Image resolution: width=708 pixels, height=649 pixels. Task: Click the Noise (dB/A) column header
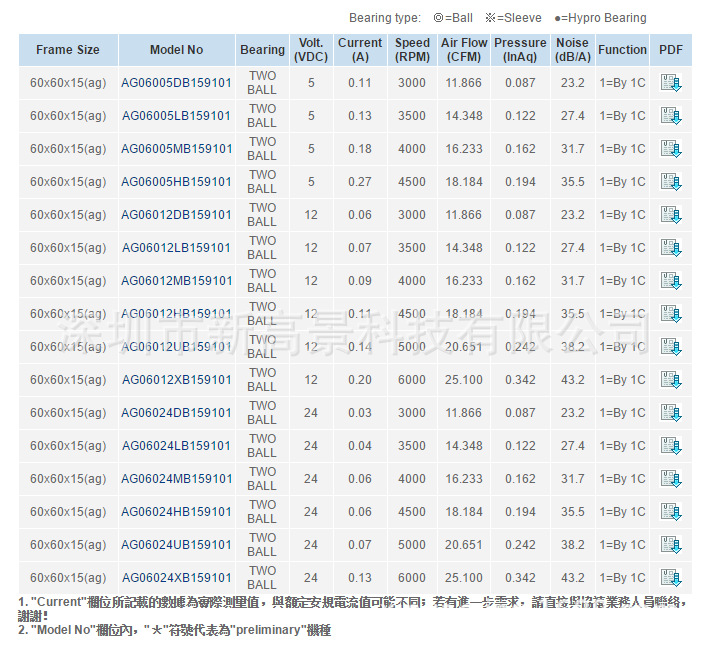[x=573, y=50]
